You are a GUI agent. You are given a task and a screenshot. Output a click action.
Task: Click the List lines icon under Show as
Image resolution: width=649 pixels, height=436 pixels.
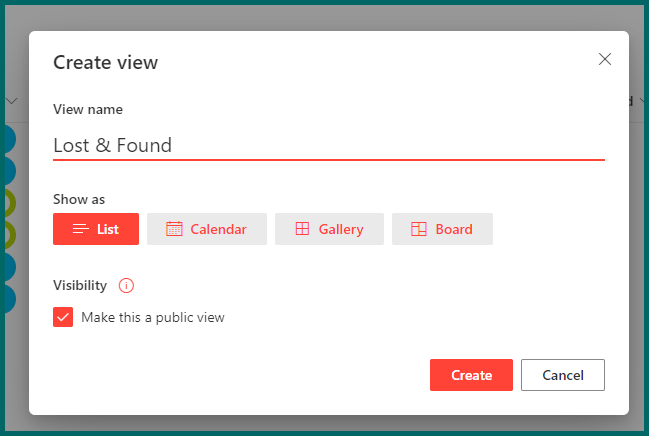tap(81, 229)
